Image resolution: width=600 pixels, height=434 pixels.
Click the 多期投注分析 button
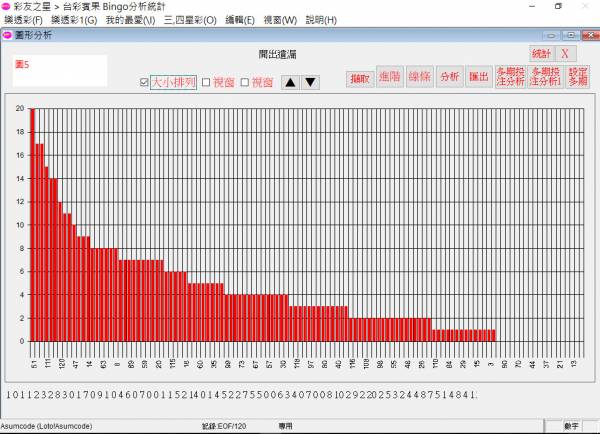coord(509,78)
